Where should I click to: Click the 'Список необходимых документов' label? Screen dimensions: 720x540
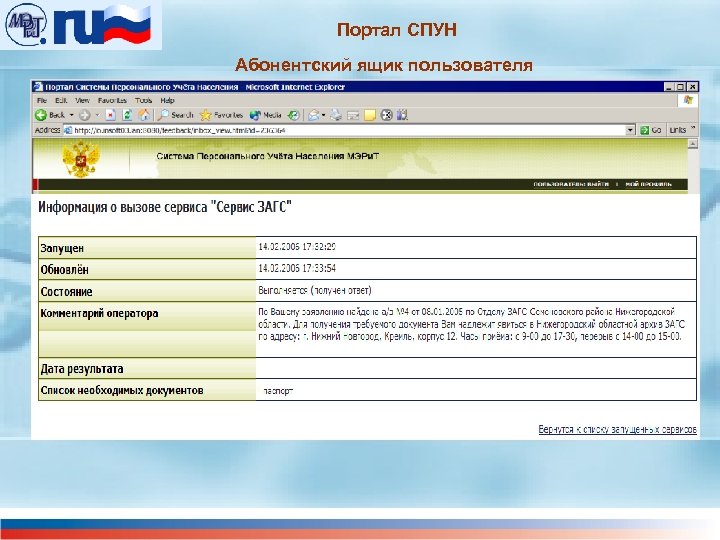(122, 390)
